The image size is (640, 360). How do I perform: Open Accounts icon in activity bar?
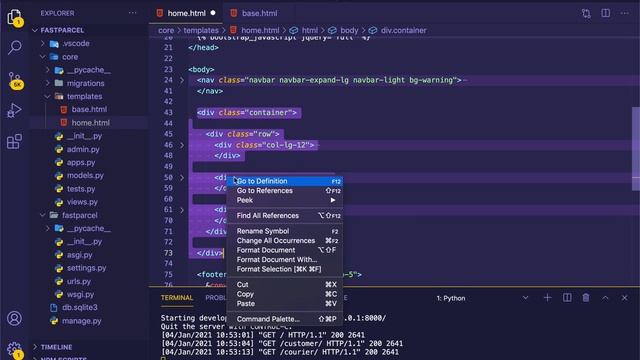click(14, 318)
